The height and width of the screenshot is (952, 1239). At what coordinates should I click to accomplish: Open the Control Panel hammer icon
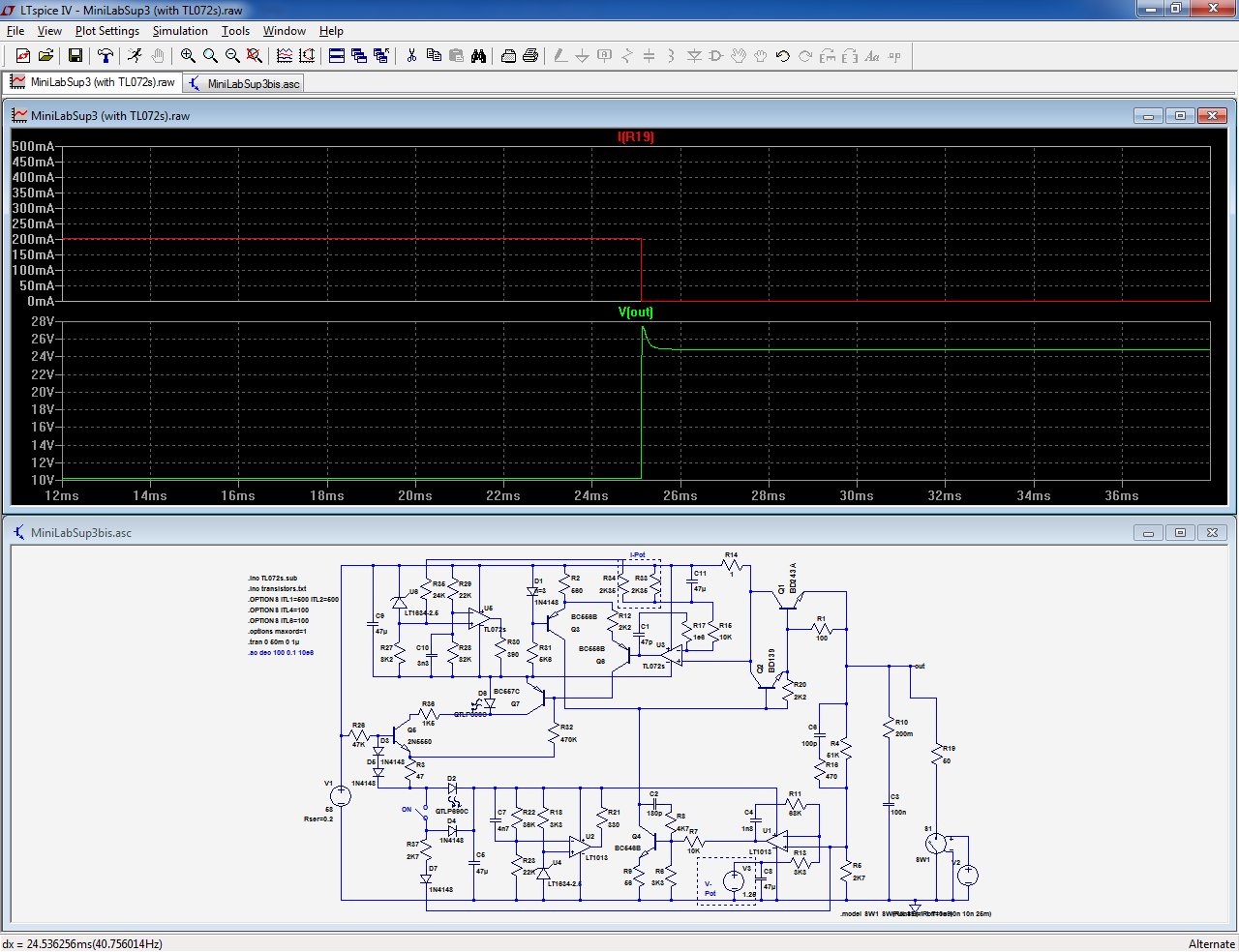point(106,56)
